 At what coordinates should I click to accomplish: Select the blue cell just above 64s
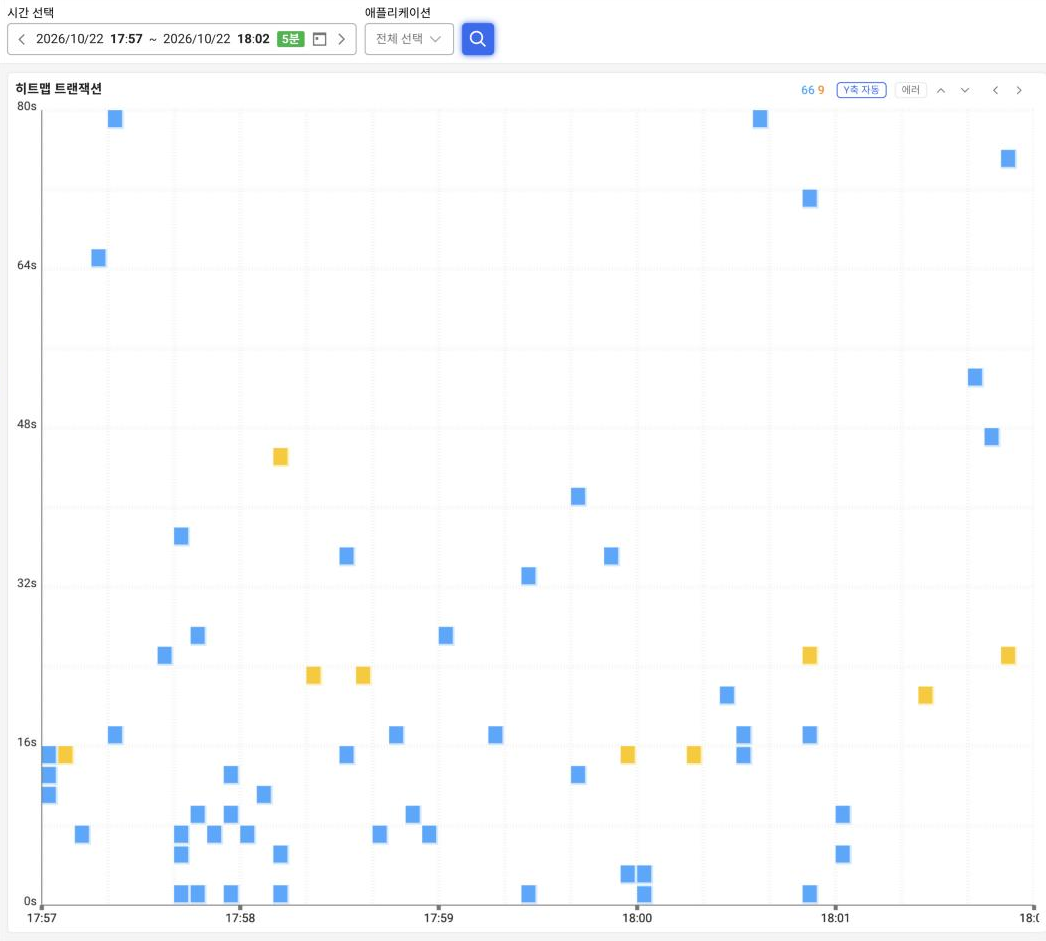tap(98, 258)
